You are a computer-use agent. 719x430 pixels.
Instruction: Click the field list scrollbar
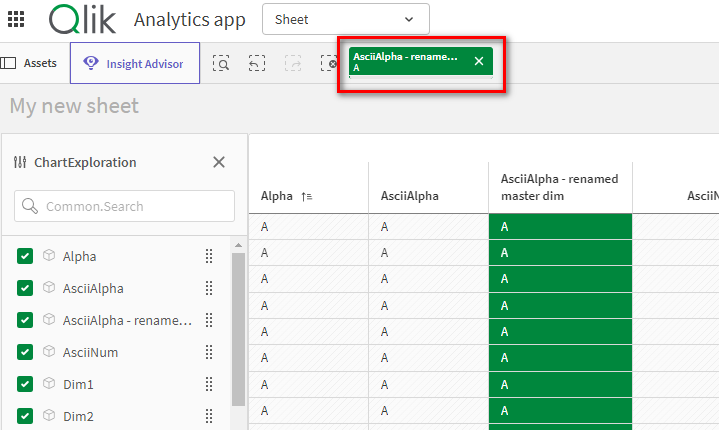click(238, 330)
